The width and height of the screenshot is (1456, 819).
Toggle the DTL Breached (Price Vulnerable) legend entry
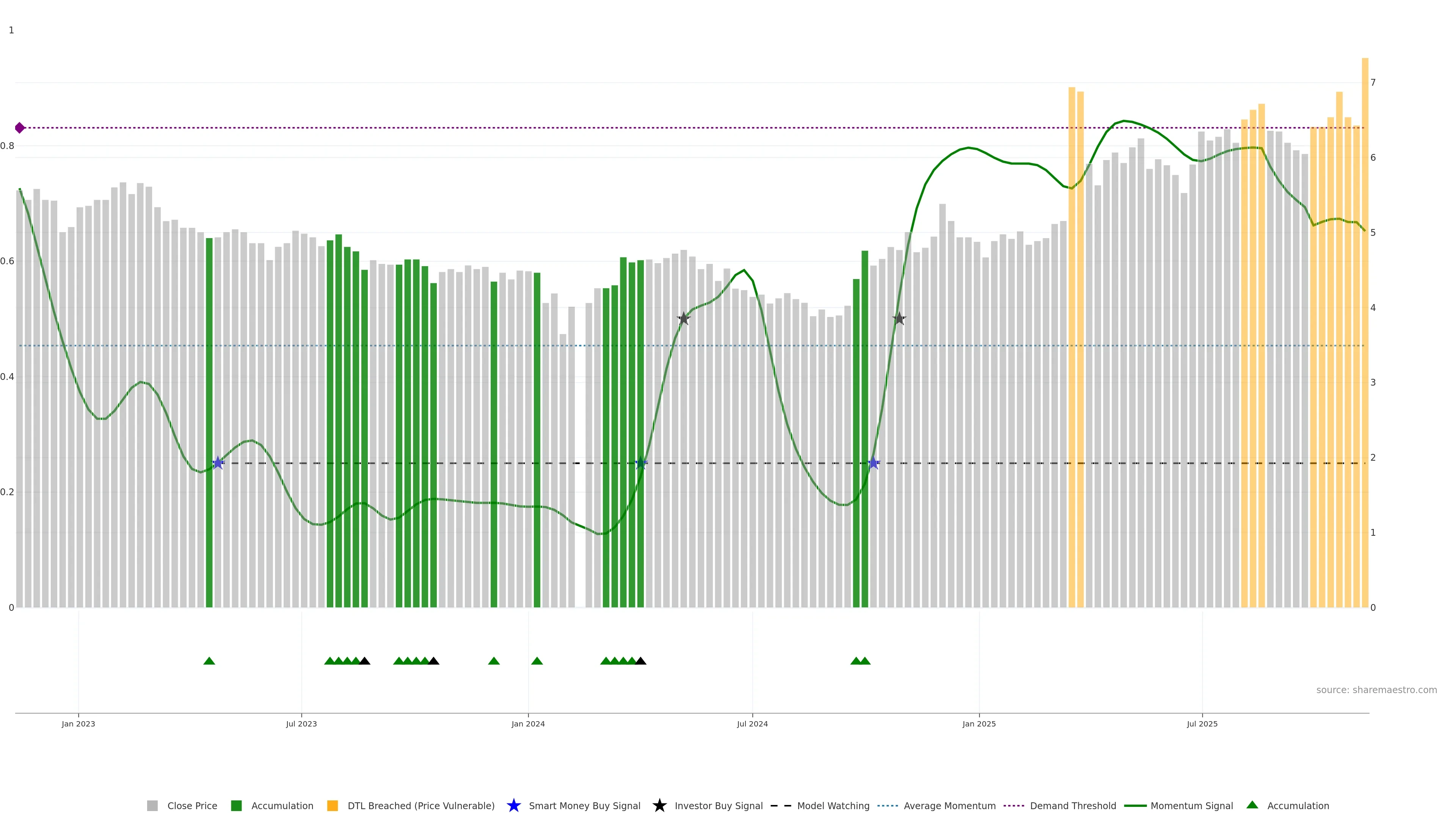coord(420,806)
